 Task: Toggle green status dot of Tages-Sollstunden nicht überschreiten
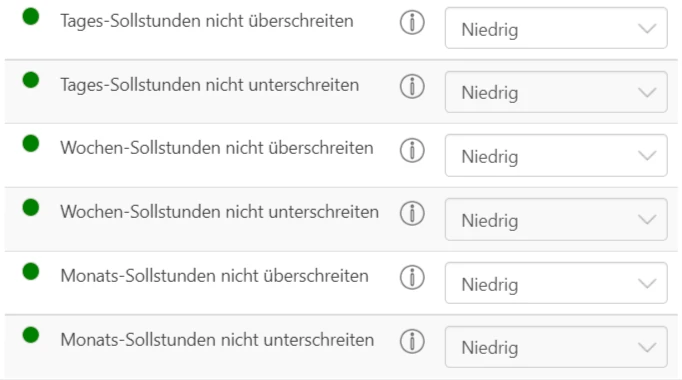tap(31, 17)
